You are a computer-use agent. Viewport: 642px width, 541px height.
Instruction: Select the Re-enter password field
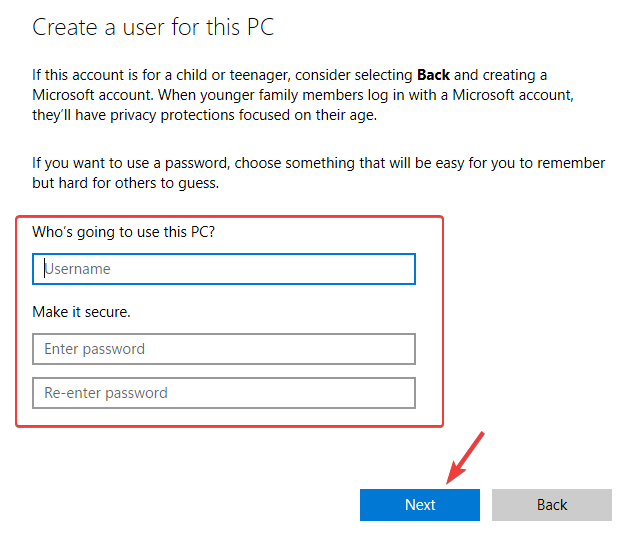click(223, 393)
